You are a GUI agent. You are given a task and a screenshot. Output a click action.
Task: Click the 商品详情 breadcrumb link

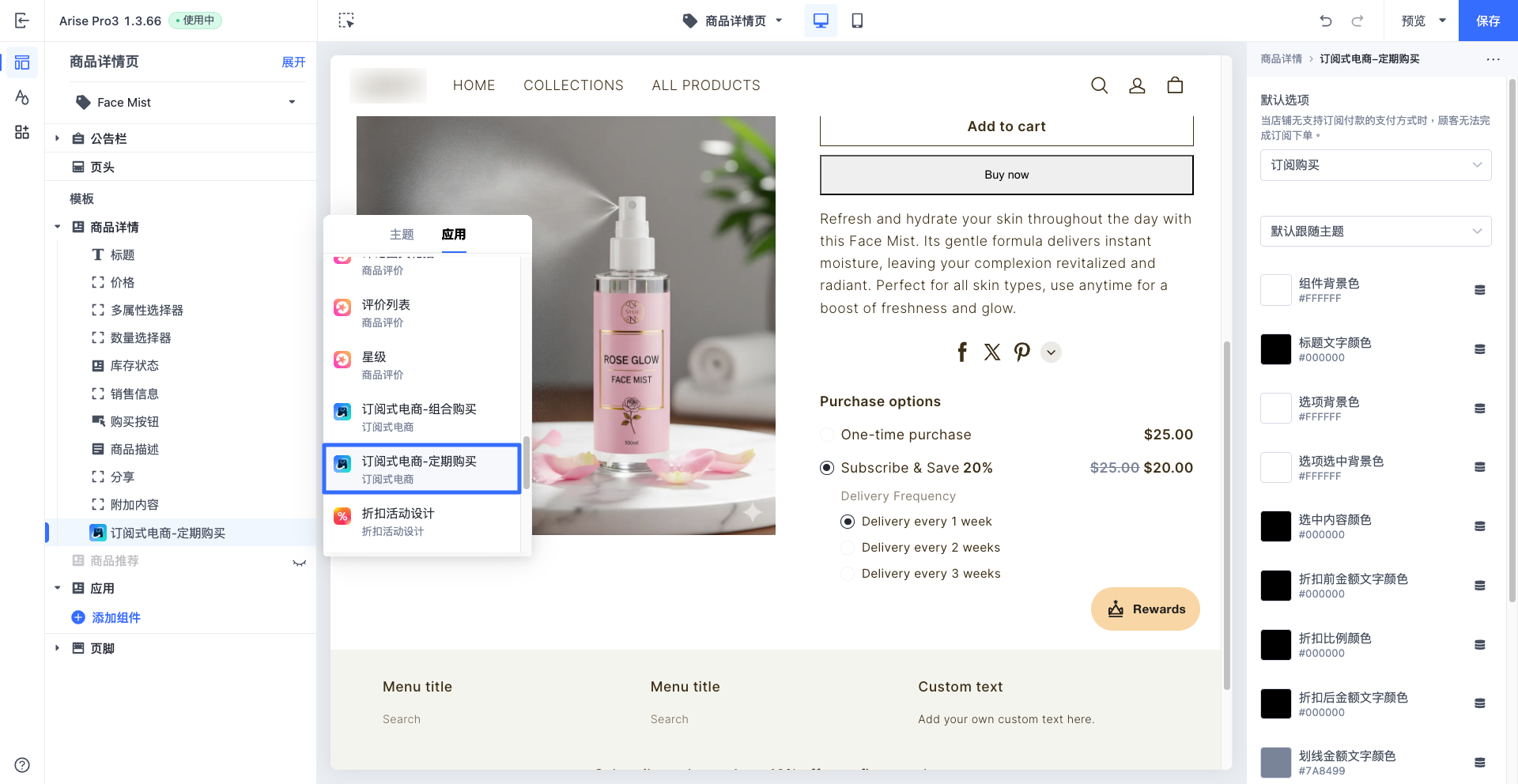[1281, 59]
